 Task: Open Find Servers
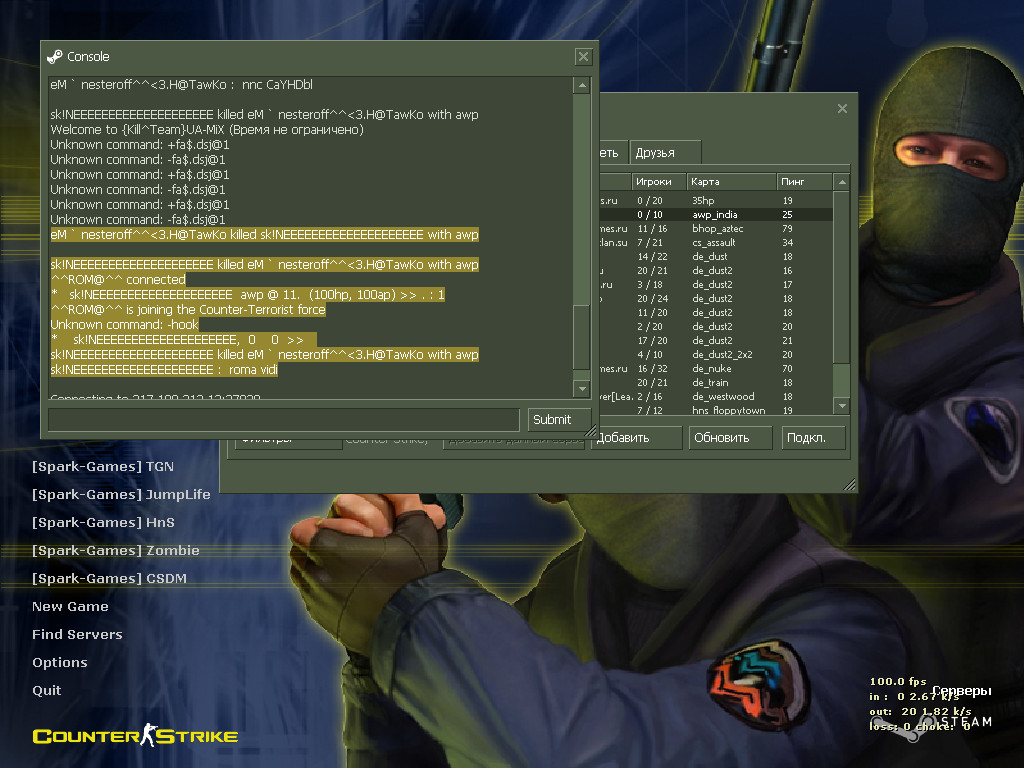[77, 635]
